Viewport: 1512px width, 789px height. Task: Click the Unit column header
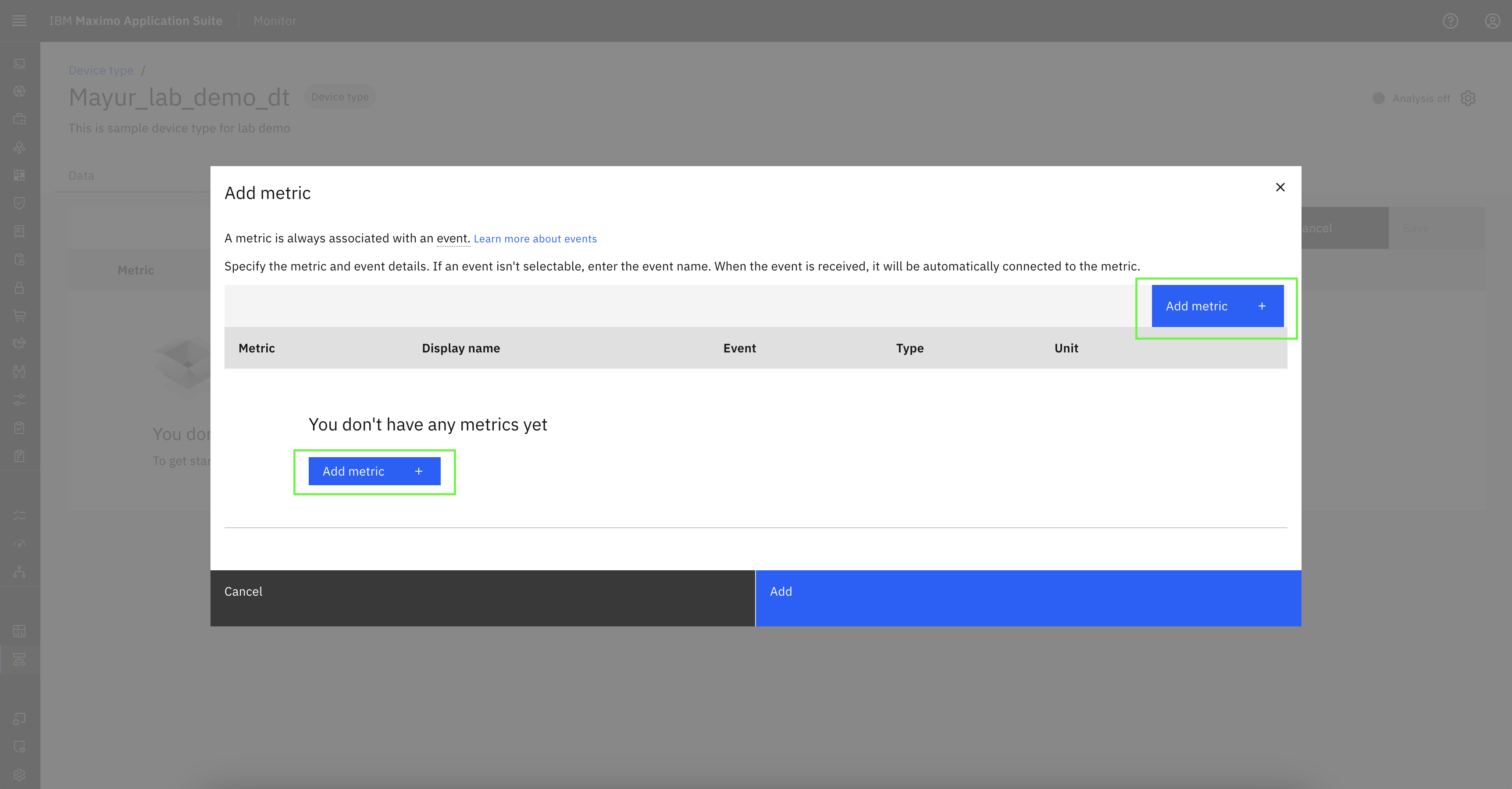(x=1066, y=348)
